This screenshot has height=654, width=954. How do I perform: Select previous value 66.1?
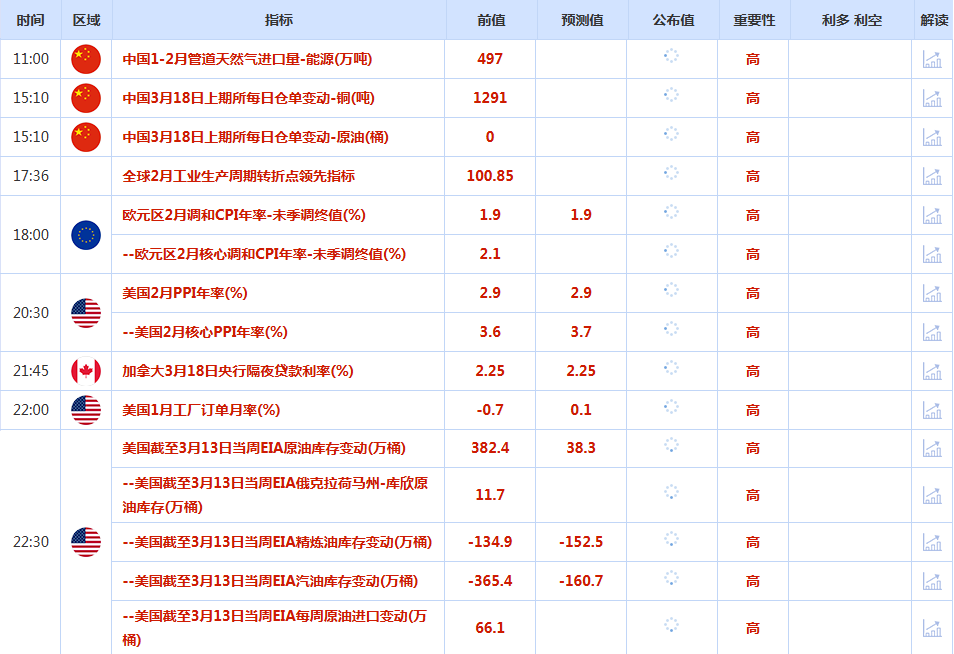click(x=490, y=627)
